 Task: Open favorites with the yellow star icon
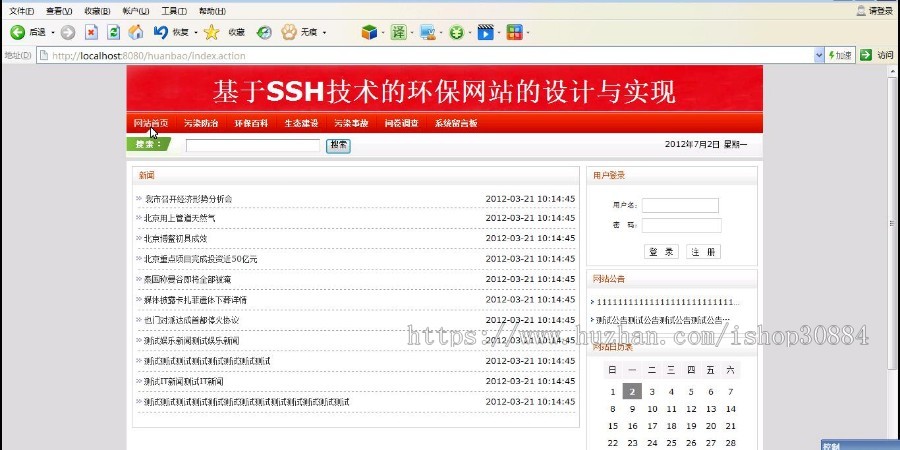[x=211, y=32]
